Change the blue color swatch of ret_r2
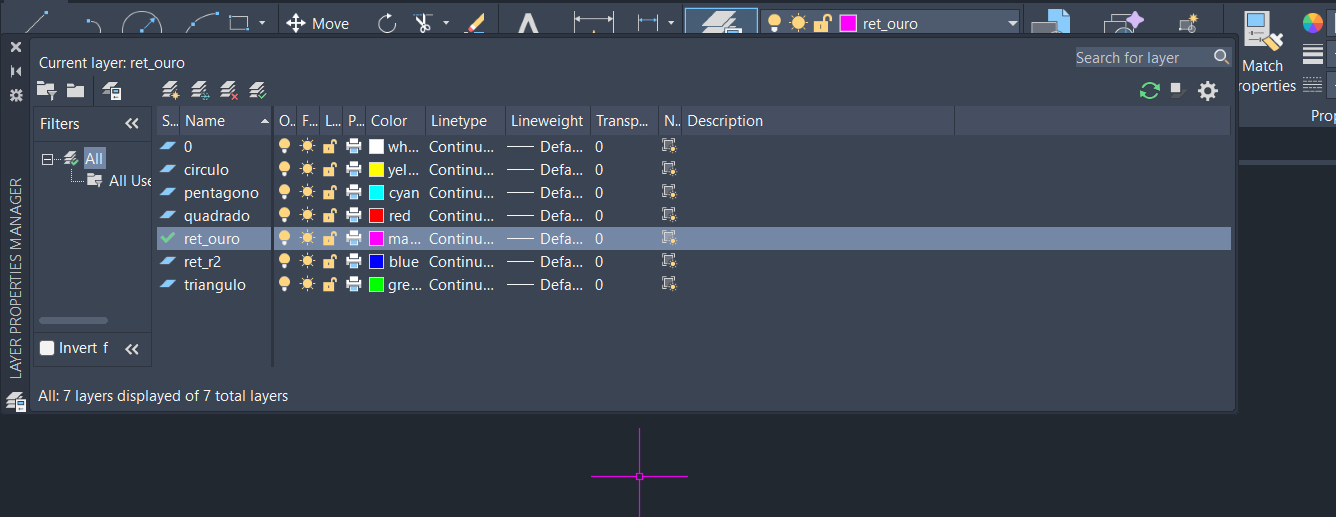Screen dimensions: 1336x517 (x=376, y=262)
